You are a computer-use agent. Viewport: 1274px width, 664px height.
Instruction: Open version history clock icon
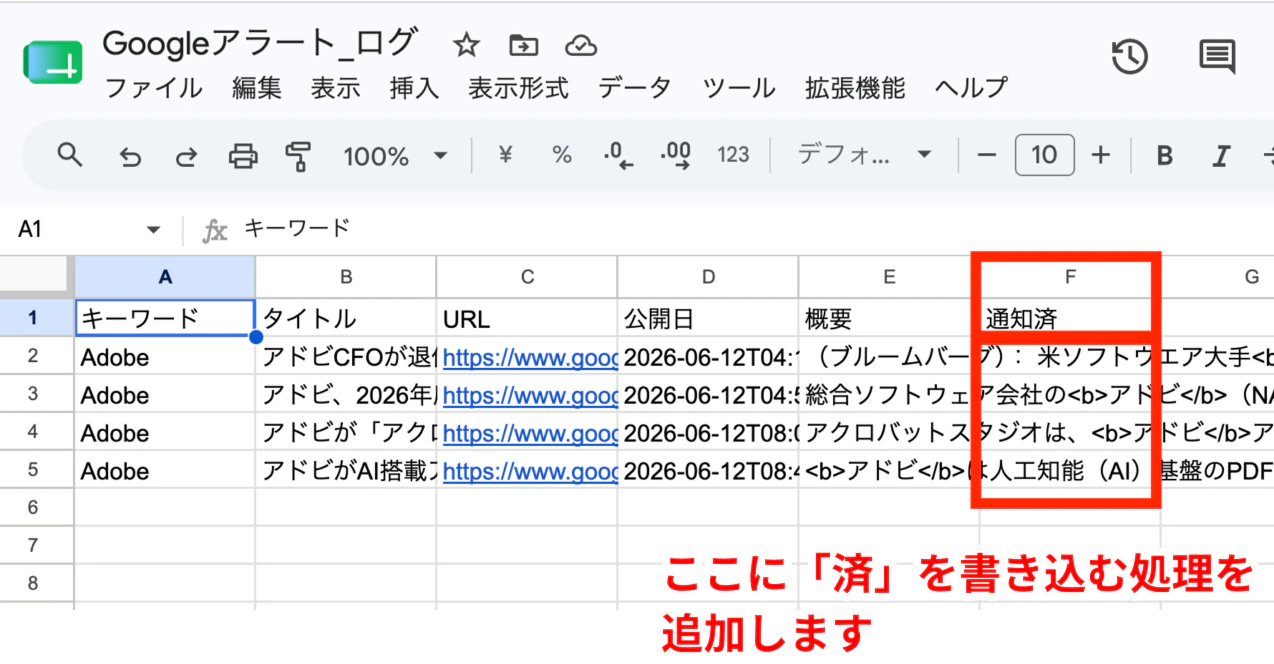(1129, 57)
